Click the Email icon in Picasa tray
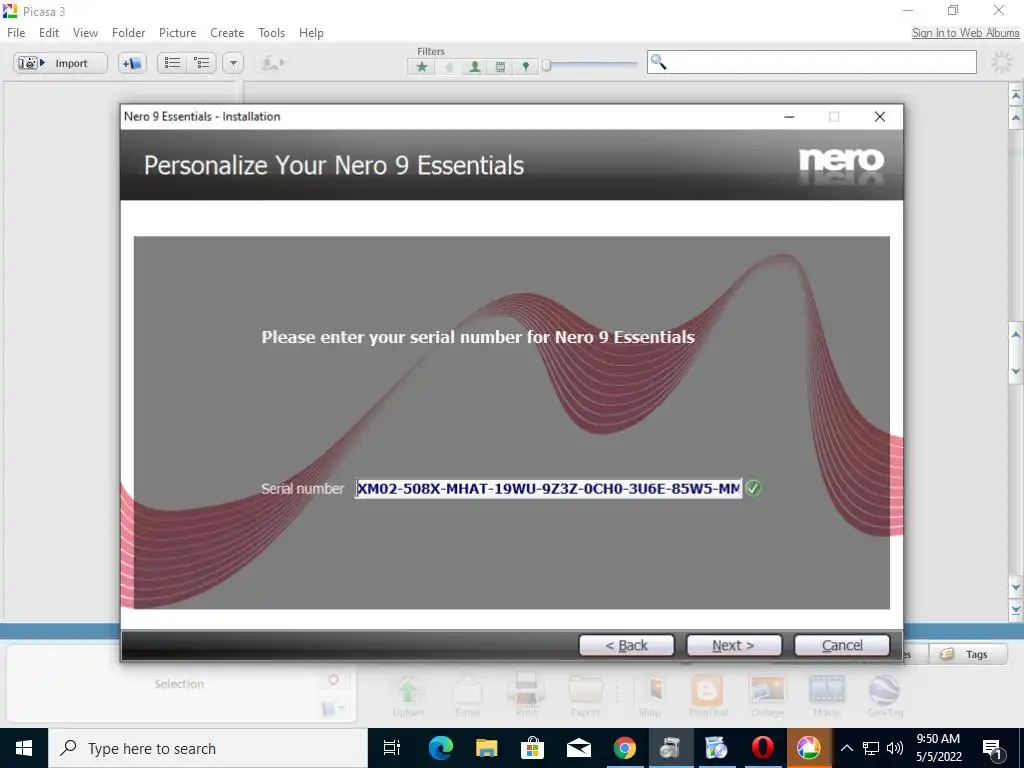Viewport: 1024px width, 768px height. point(468,696)
